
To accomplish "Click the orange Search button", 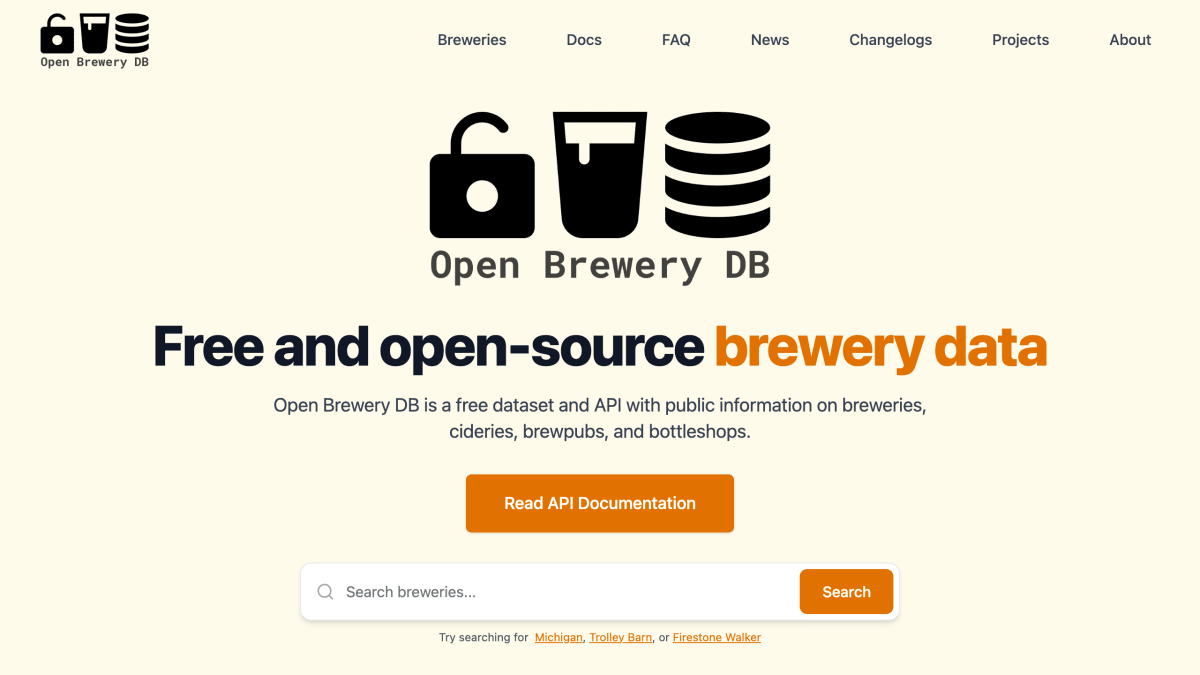I will point(846,592).
